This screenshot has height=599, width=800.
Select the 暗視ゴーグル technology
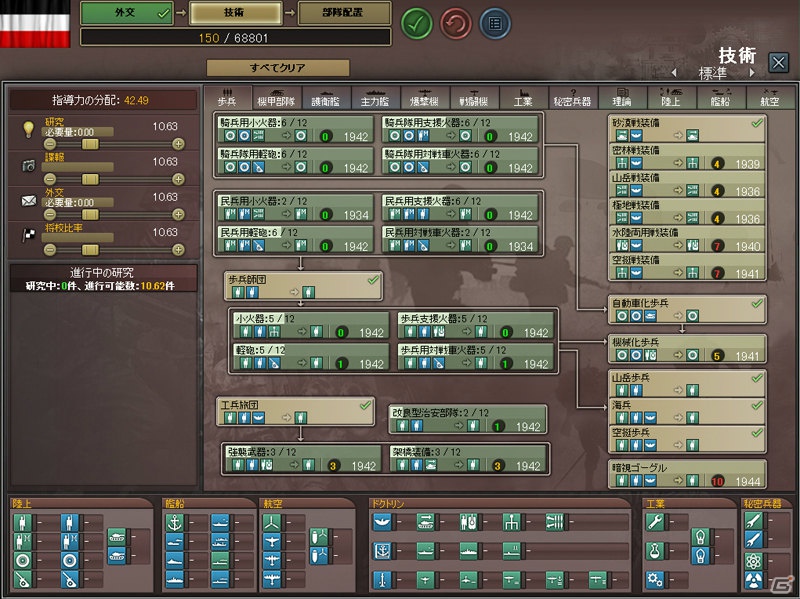pos(687,475)
